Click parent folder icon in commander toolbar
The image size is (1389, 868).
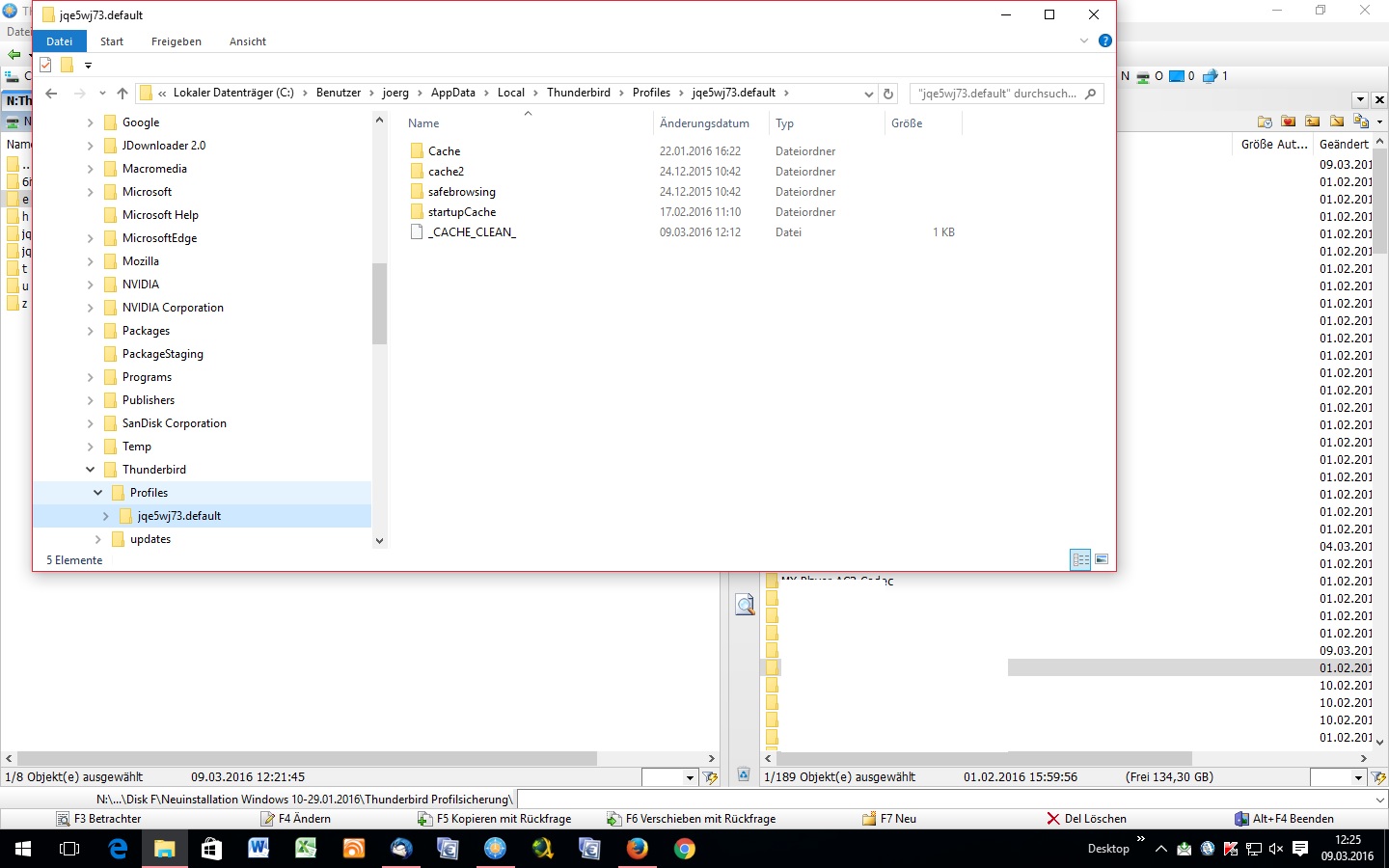(x=1313, y=122)
